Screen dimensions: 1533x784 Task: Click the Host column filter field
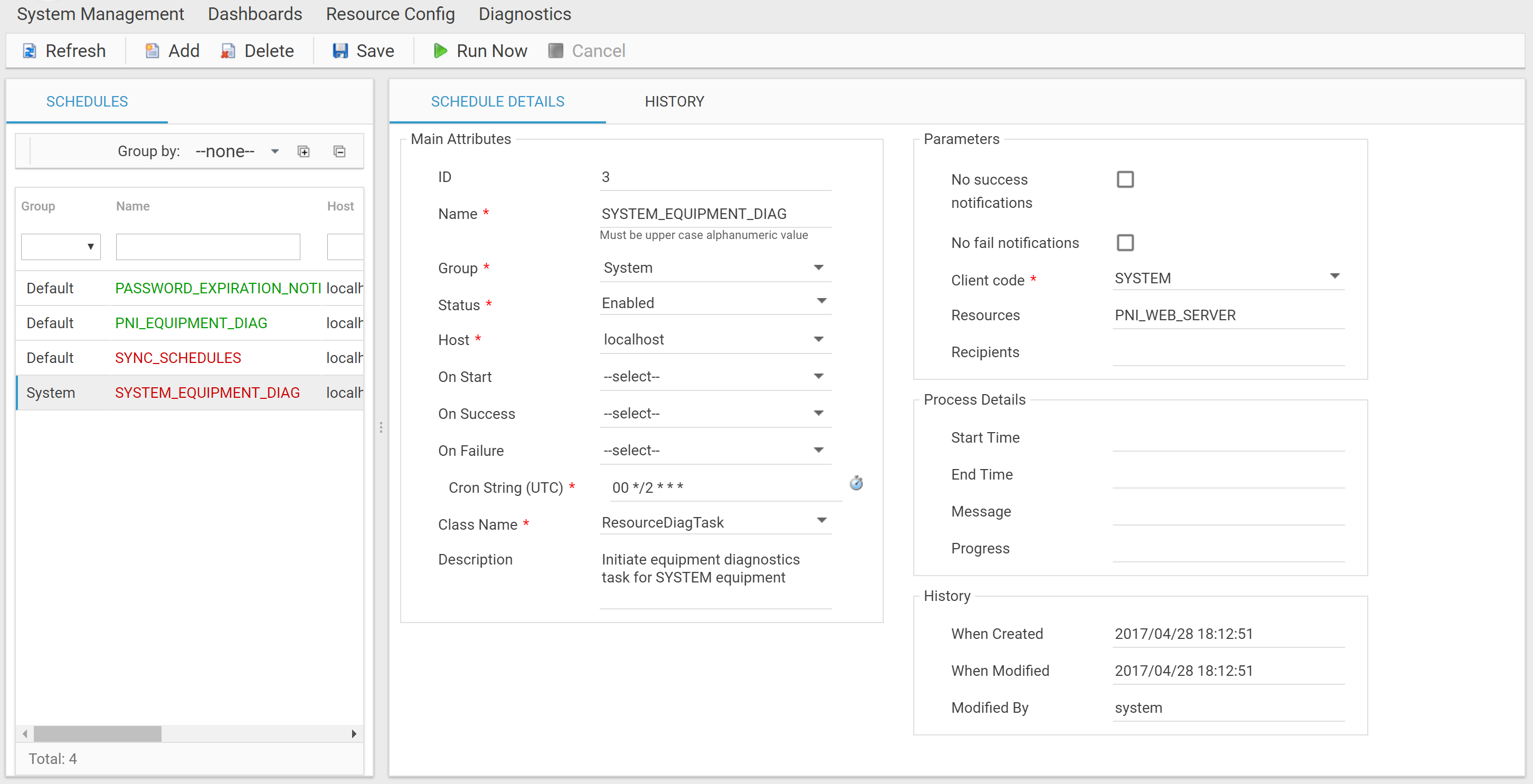pyautogui.click(x=345, y=247)
